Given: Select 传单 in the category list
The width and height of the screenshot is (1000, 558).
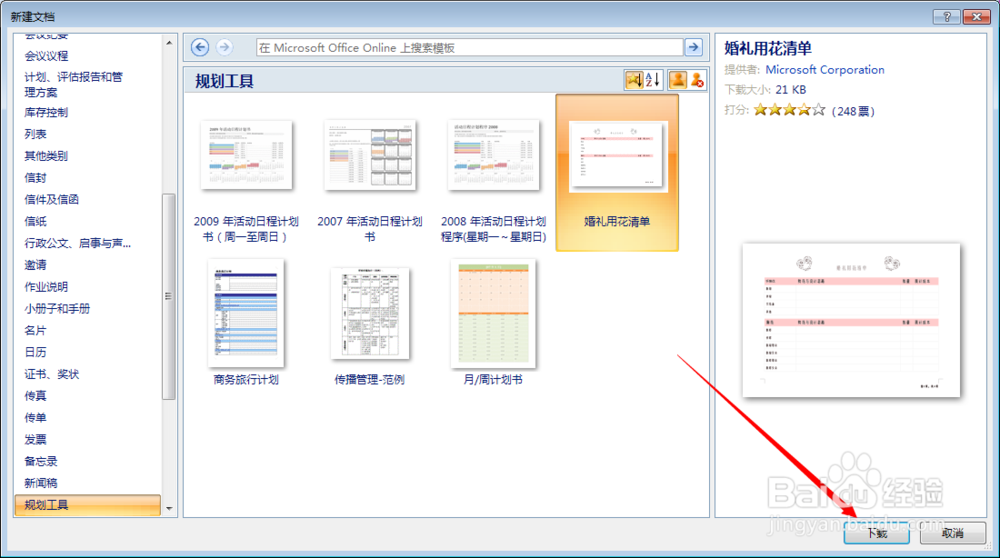Looking at the screenshot, I should pyautogui.click(x=36, y=418).
